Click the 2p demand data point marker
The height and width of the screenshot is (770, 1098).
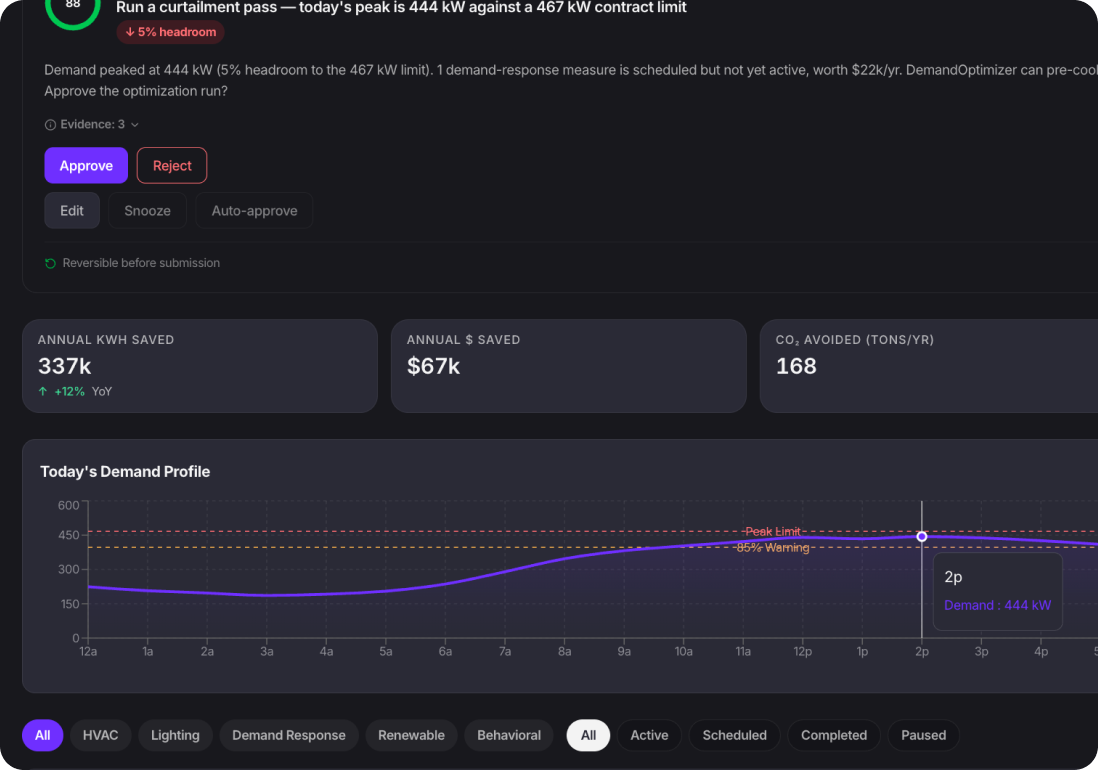coord(922,536)
